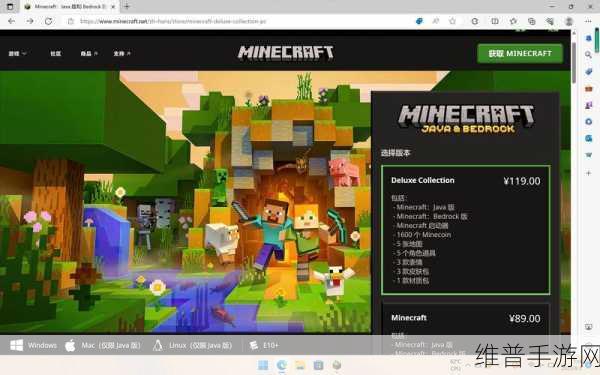Click the 'Minecraft: Bedrock 版' line in Deluxe Collection

432,216
